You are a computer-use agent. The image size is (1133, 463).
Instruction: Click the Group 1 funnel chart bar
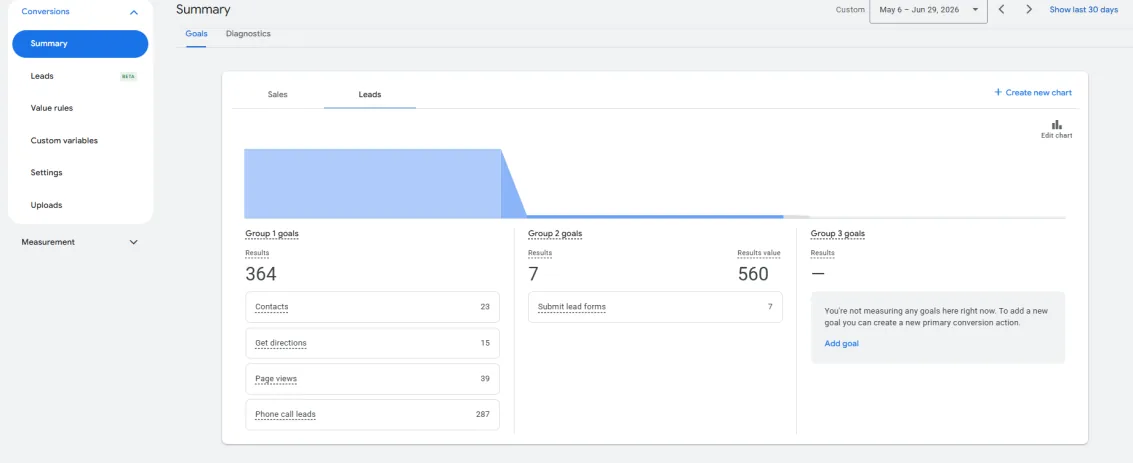372,183
